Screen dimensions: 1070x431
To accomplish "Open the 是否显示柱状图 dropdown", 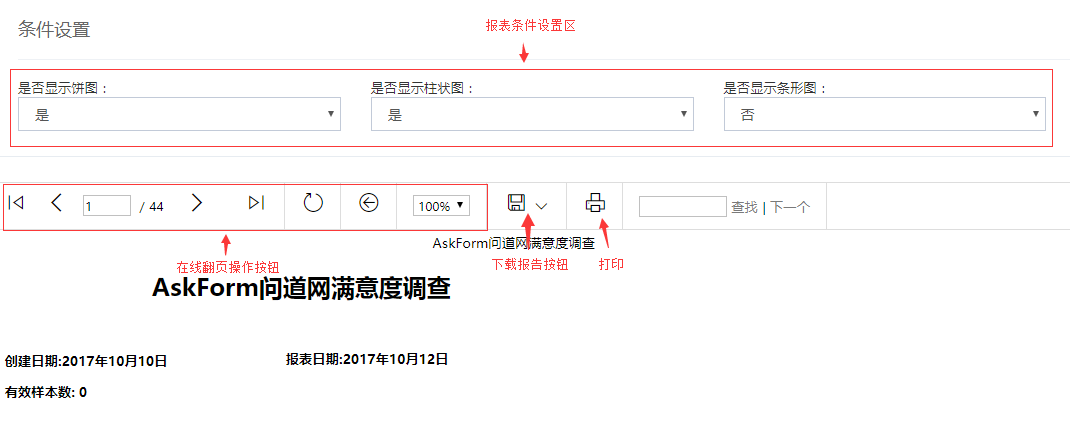I will (532, 114).
